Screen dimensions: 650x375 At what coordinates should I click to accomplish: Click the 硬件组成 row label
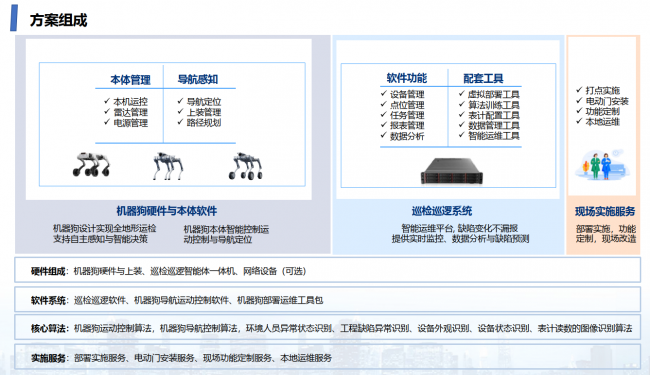(48, 271)
